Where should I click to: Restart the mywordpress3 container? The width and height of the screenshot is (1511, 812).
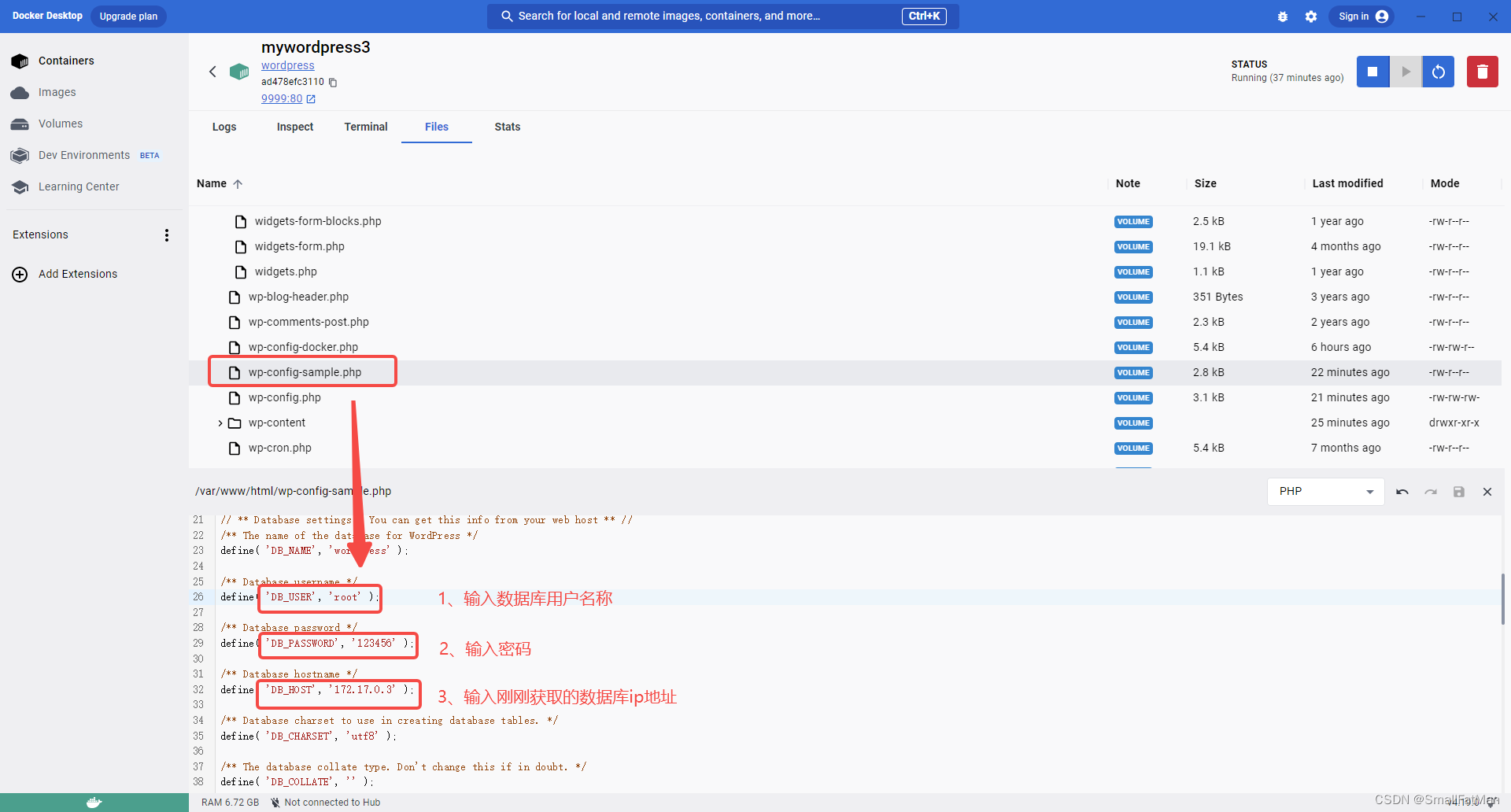click(x=1439, y=72)
